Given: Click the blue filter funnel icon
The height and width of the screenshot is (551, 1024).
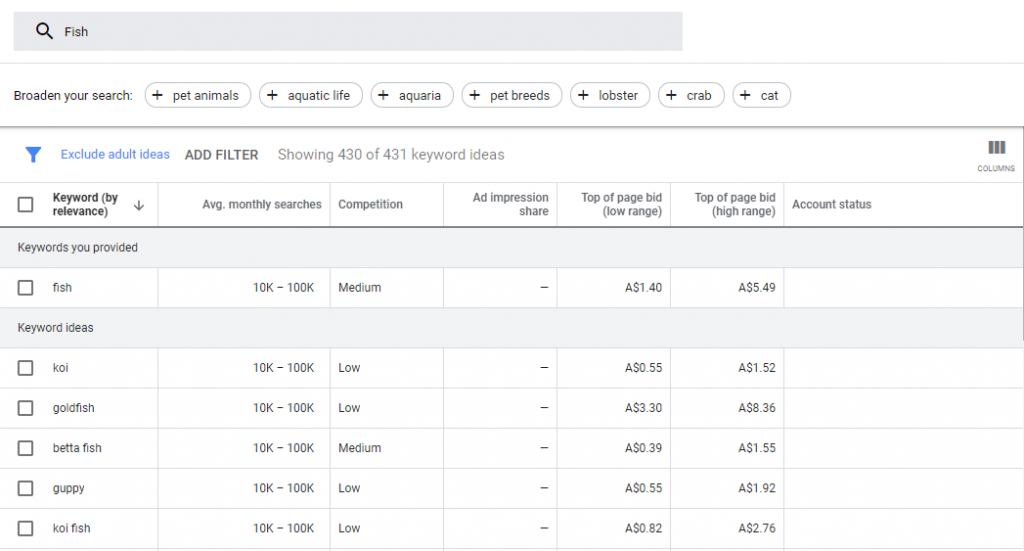Looking at the screenshot, I should [x=33, y=155].
